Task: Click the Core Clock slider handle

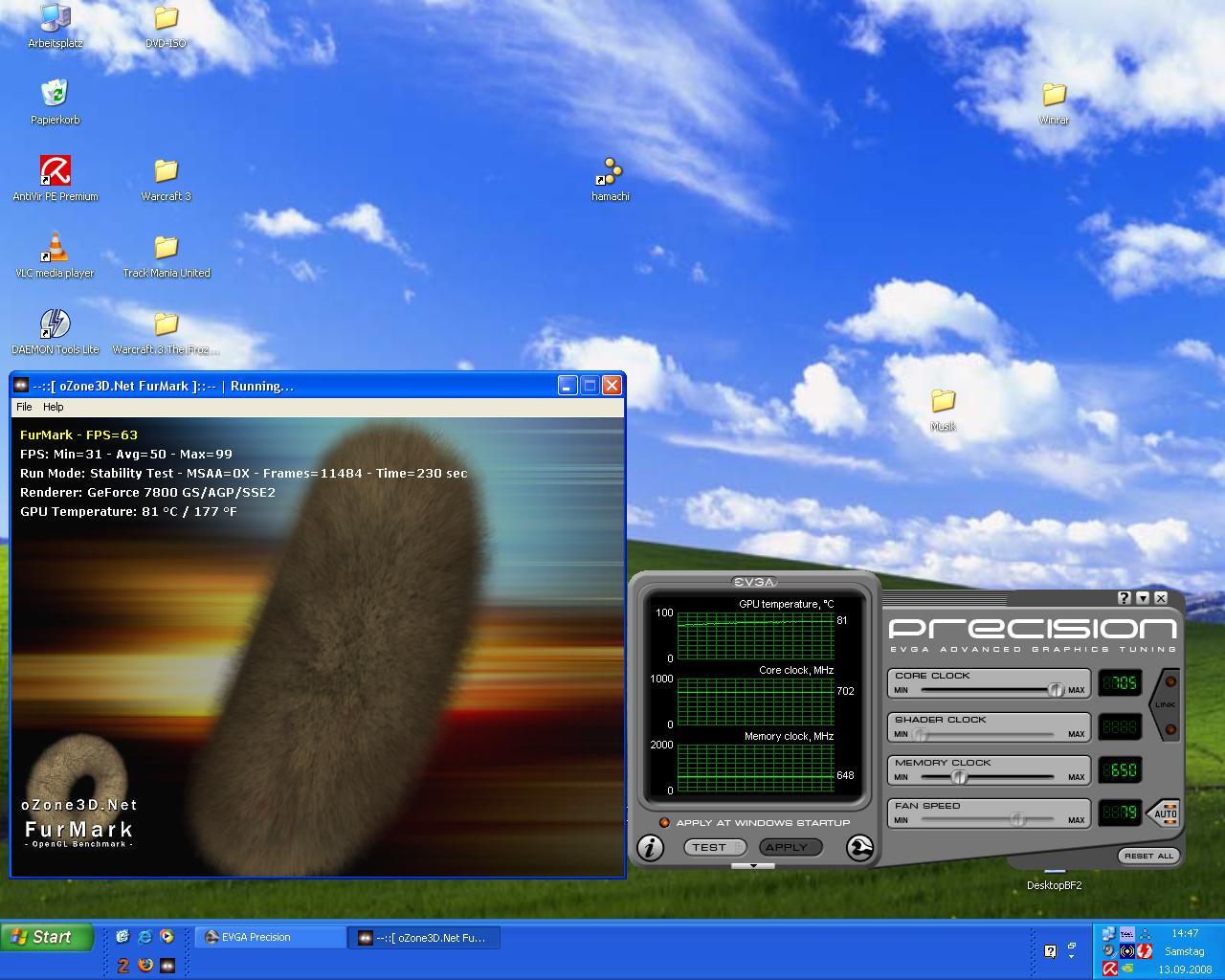Action: (1056, 689)
